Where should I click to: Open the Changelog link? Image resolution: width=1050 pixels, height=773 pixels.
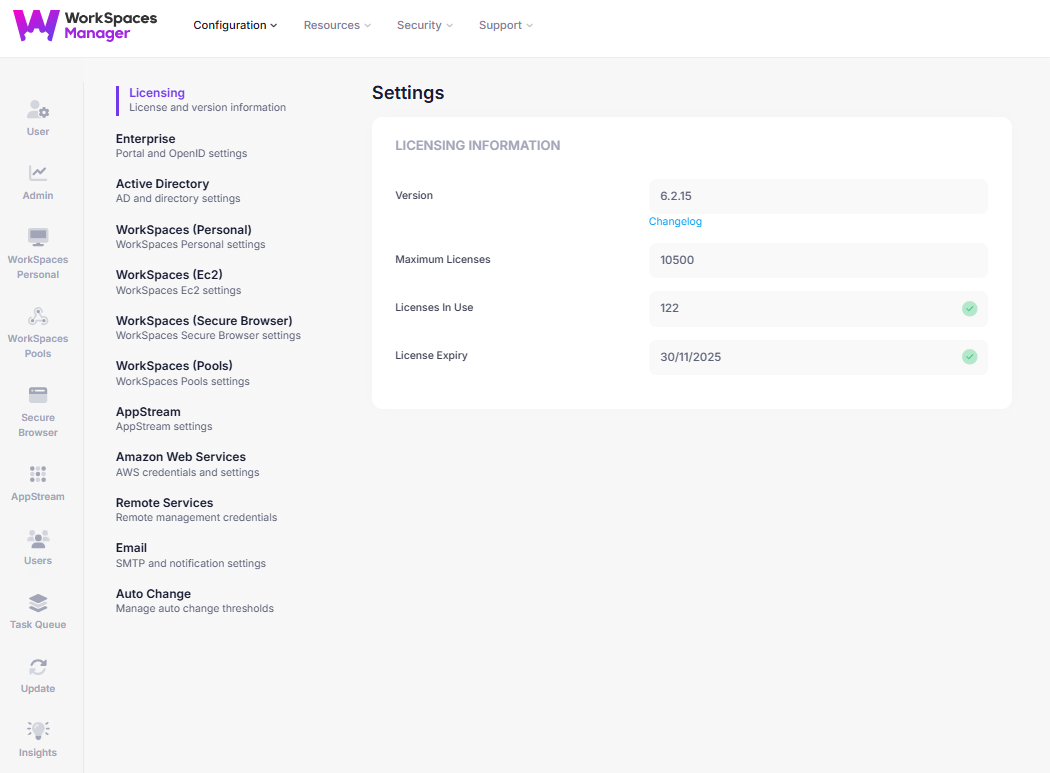pyautogui.click(x=675, y=222)
